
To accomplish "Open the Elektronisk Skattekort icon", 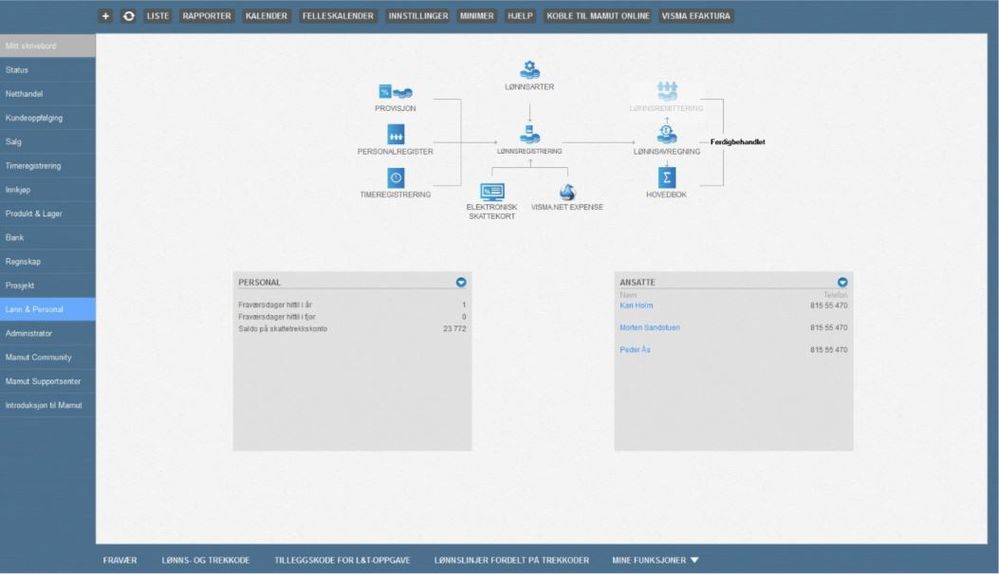I will pos(492,192).
